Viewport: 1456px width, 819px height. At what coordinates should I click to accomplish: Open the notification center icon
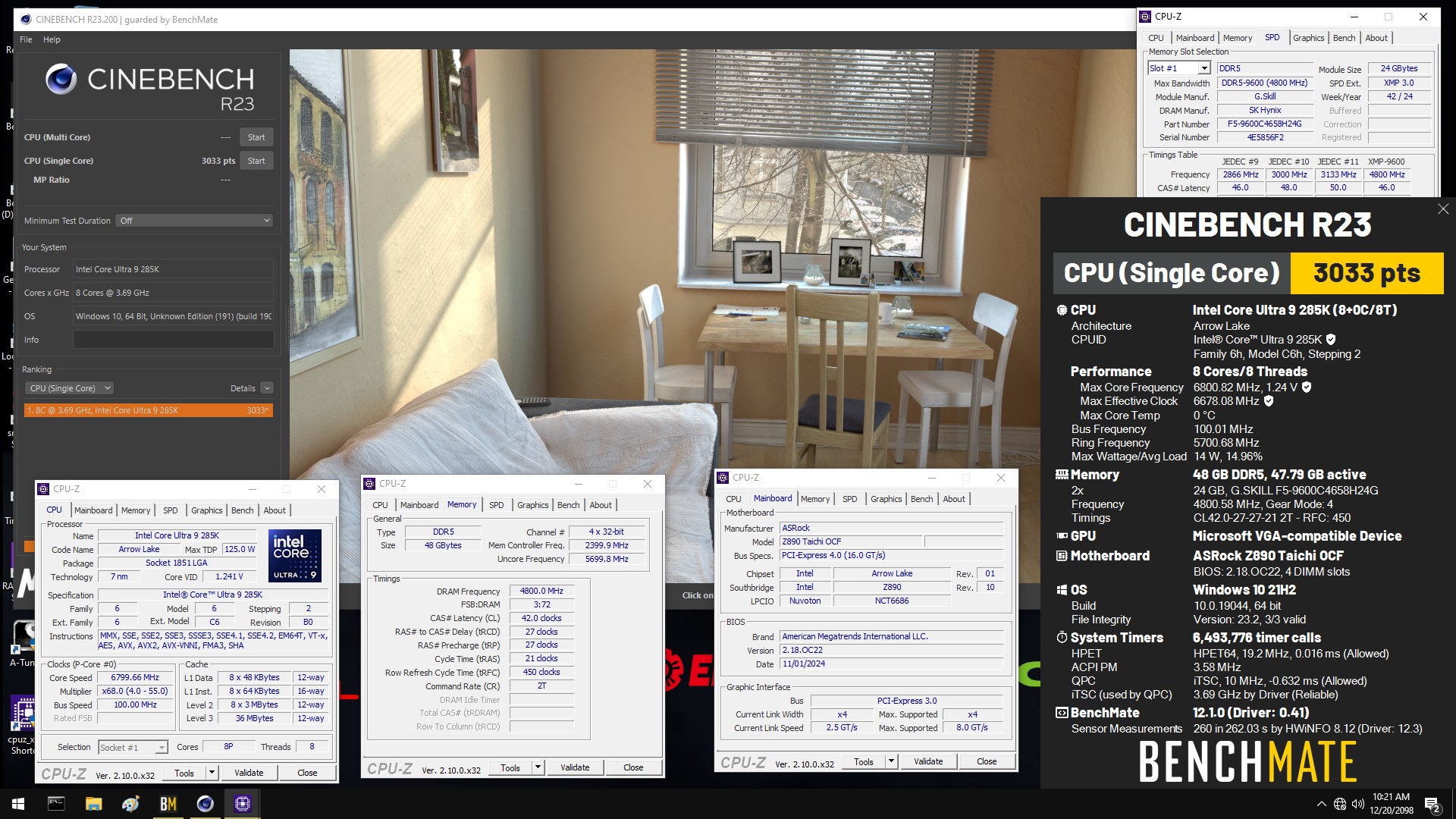pos(1432,804)
